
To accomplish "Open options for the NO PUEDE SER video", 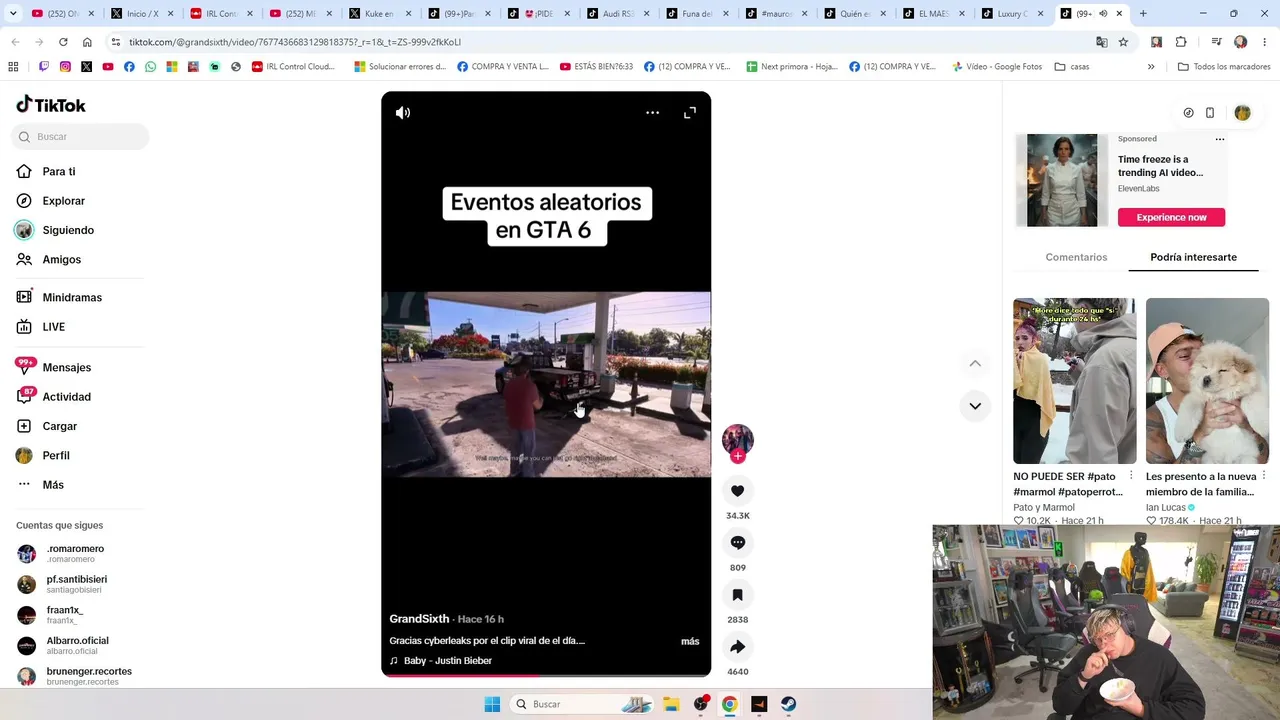I will tap(1131, 475).
